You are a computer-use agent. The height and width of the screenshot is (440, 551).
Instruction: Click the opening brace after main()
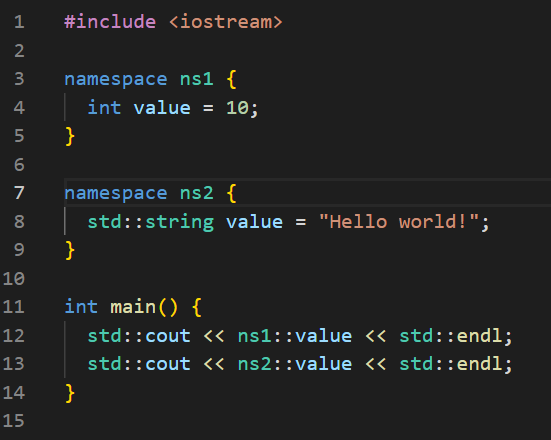[x=197, y=307]
